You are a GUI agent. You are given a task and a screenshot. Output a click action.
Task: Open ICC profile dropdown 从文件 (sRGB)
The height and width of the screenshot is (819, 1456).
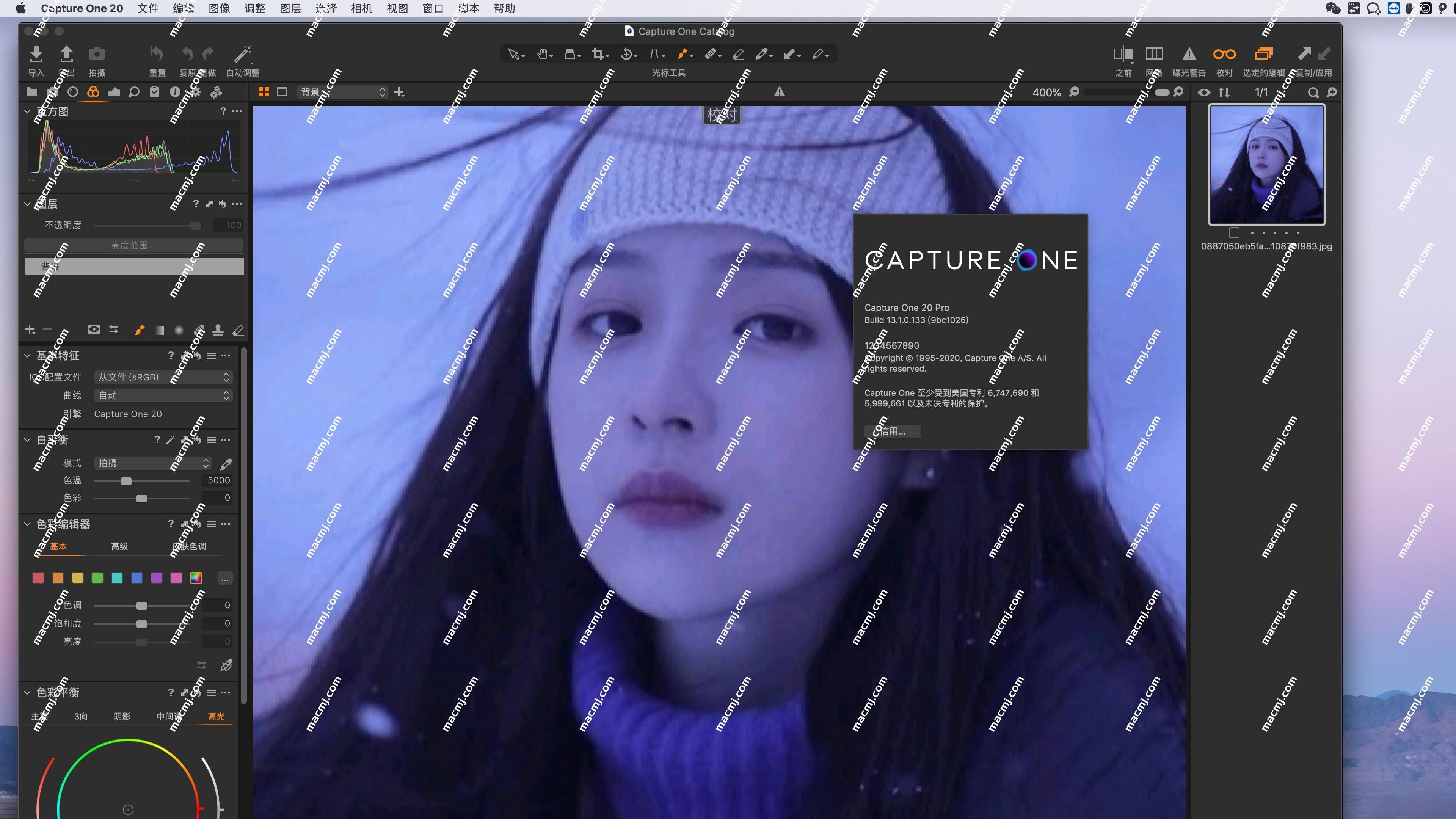pyautogui.click(x=163, y=377)
